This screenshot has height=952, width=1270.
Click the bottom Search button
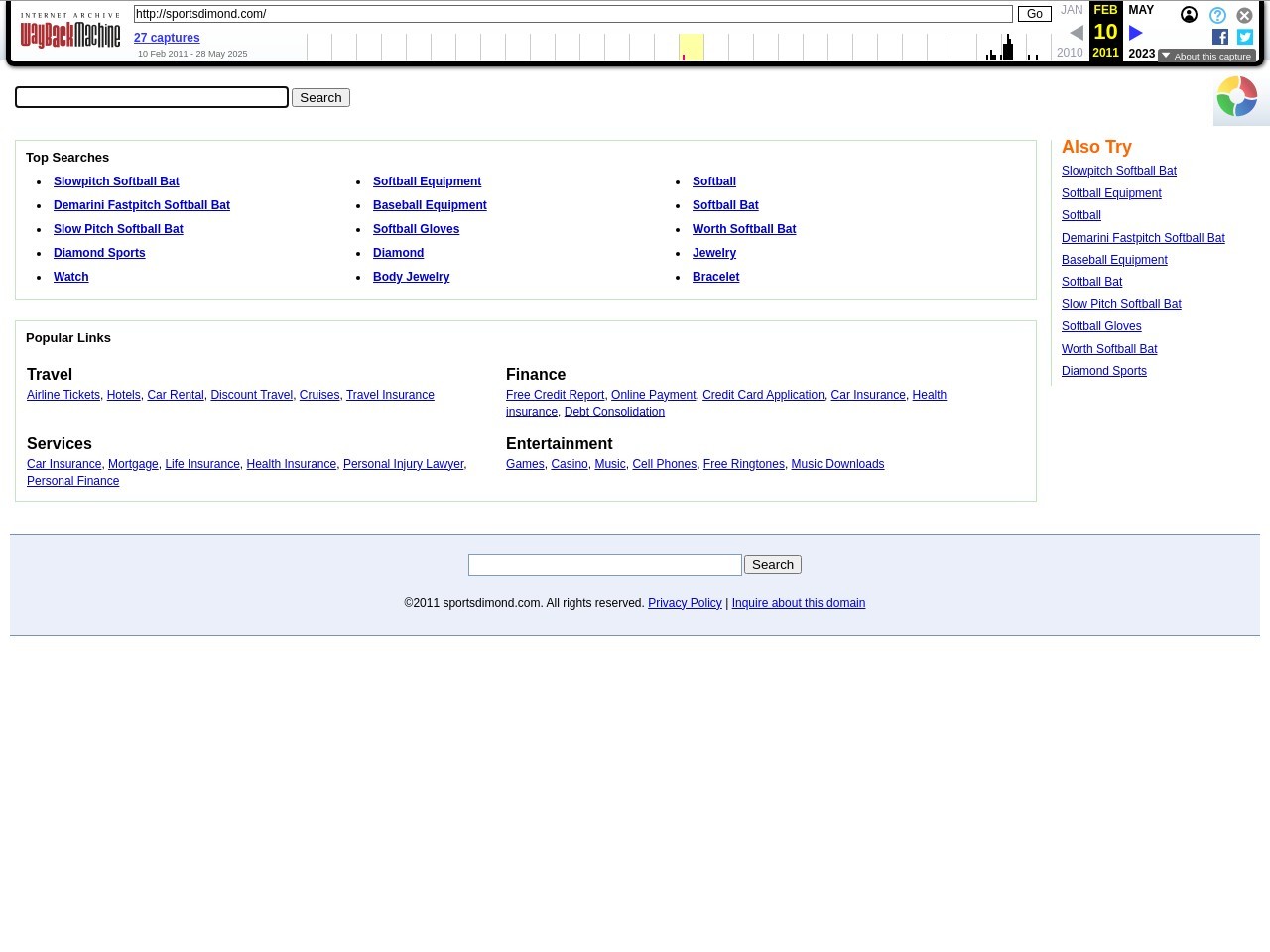(x=773, y=565)
